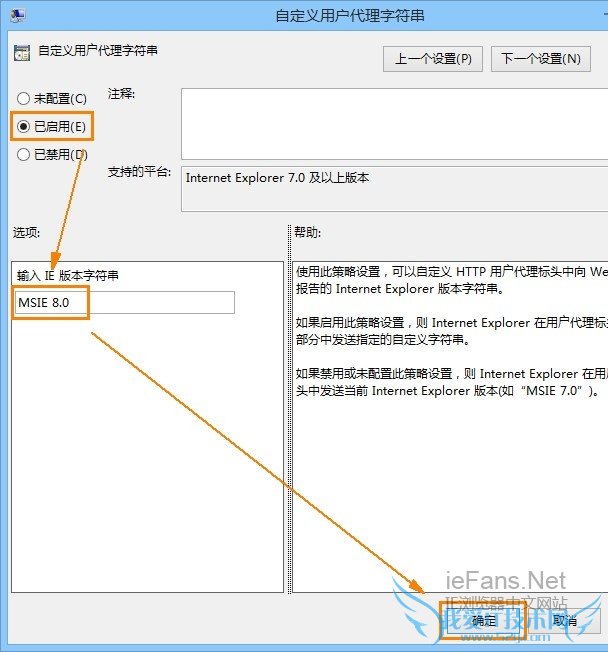Select the 已禁用(D) radio button

click(x=23, y=155)
